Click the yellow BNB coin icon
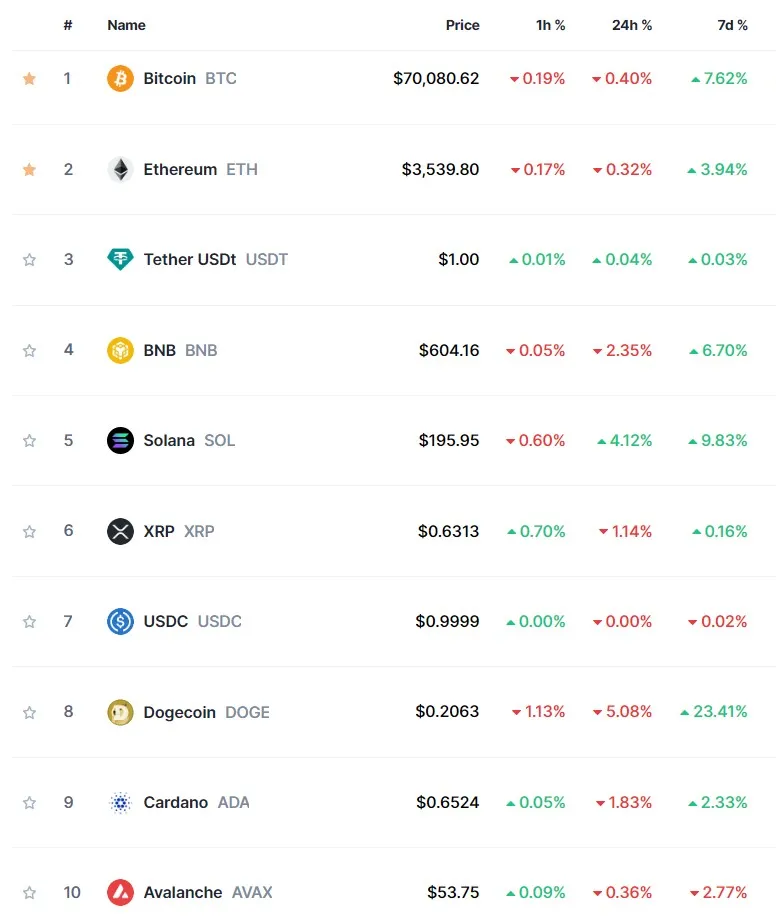776x921 pixels. tap(120, 351)
